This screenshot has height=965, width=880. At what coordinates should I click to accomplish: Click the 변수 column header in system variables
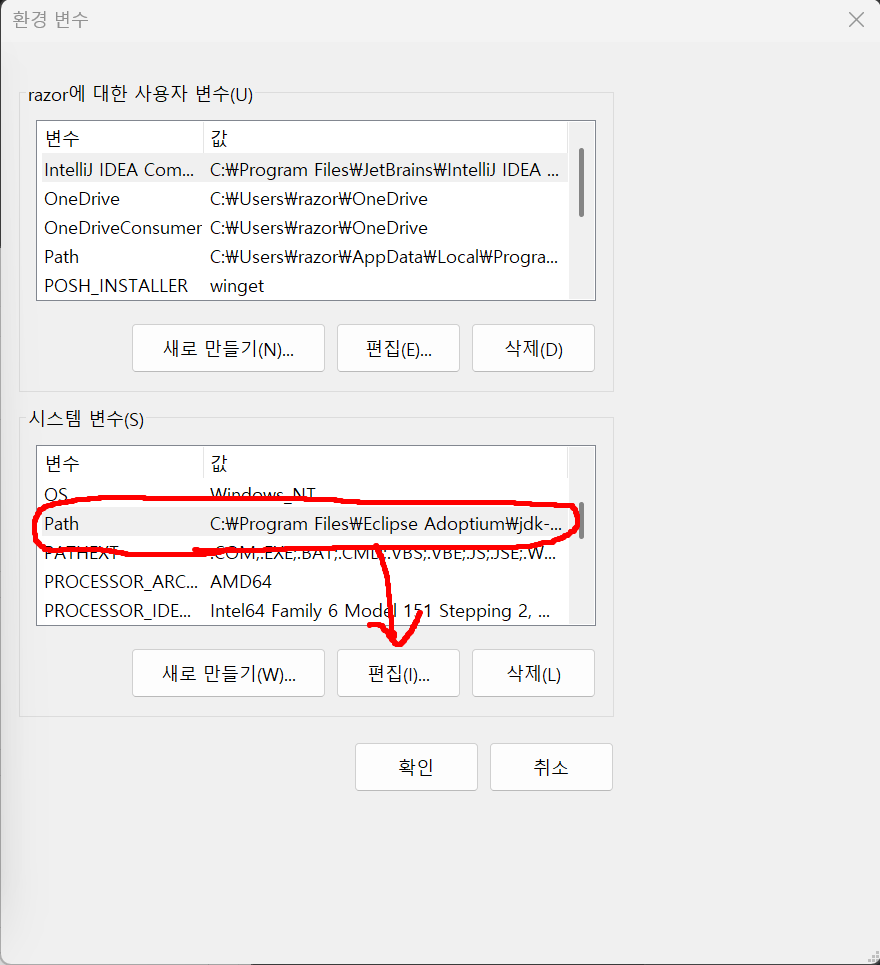121,463
